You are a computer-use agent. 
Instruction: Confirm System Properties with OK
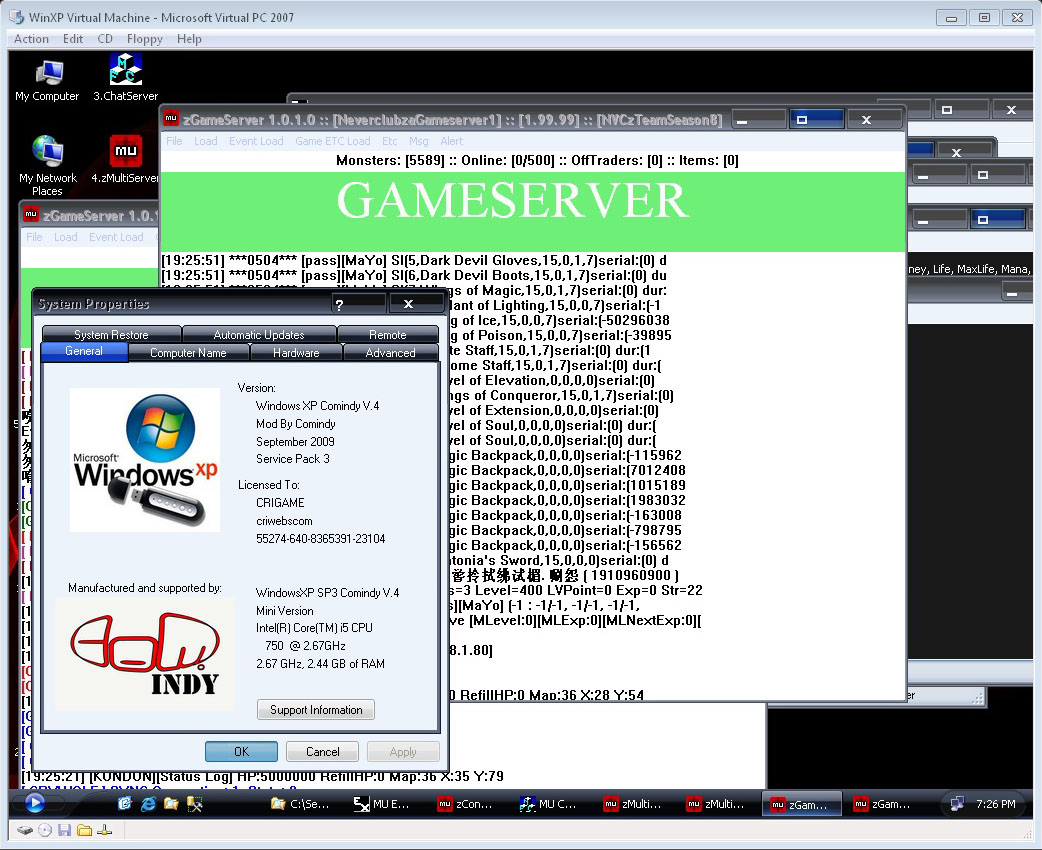(241, 752)
